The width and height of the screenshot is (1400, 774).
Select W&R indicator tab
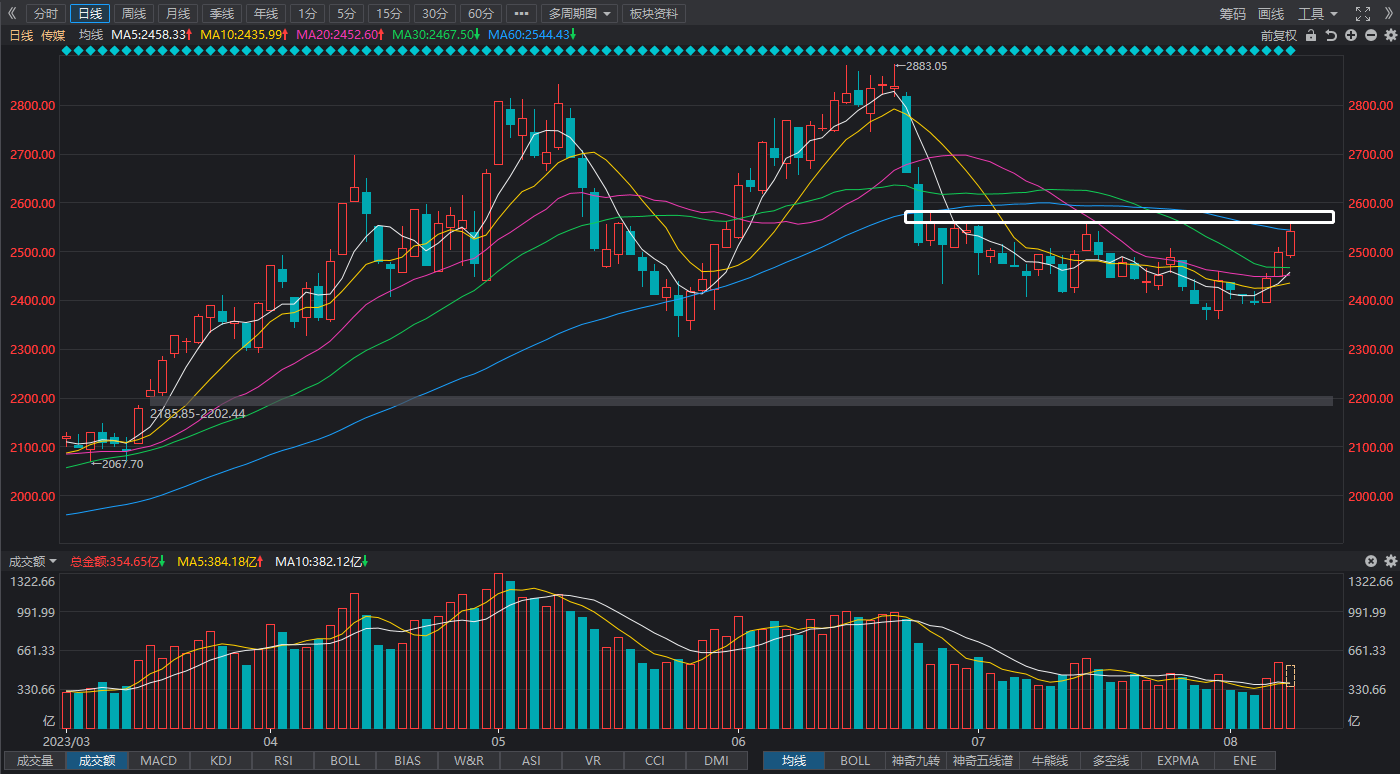tap(469, 761)
